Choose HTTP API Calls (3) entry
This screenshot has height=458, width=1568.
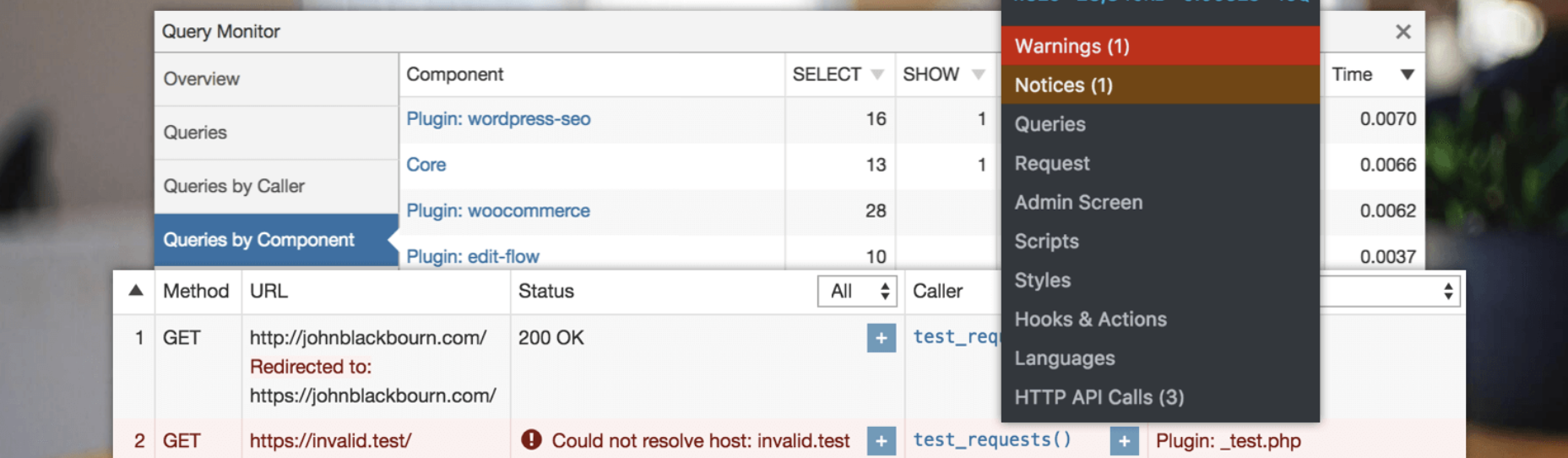1160,396
